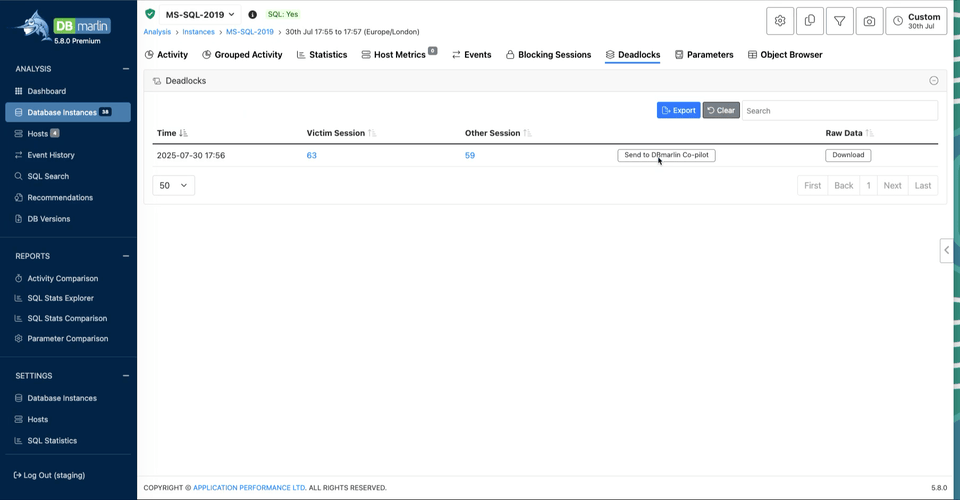Collapse the SETTINGS sidebar section
960x500 pixels.
pos(126,376)
